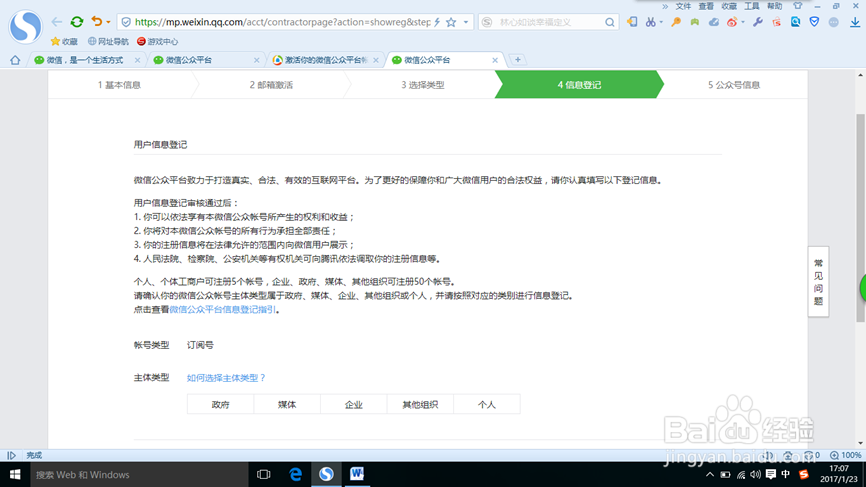Select 媒体 as the entity type
The width and height of the screenshot is (866, 487).
[287, 404]
